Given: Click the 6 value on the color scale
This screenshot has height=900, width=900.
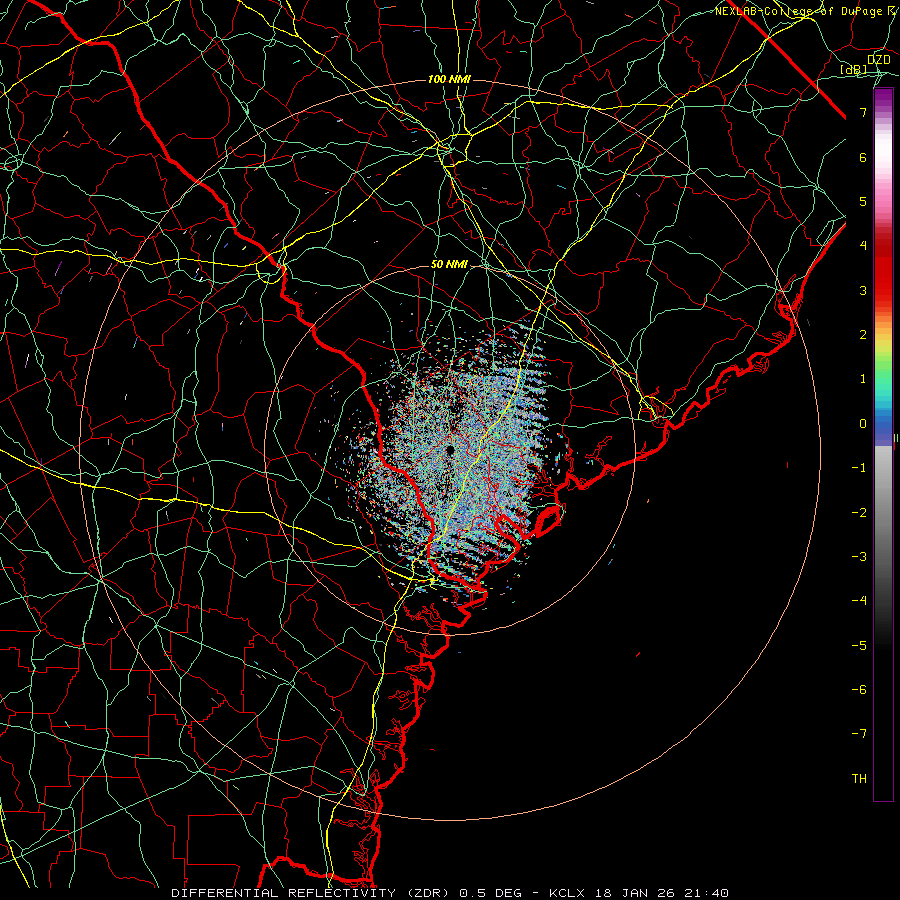Looking at the screenshot, I should 863,157.
